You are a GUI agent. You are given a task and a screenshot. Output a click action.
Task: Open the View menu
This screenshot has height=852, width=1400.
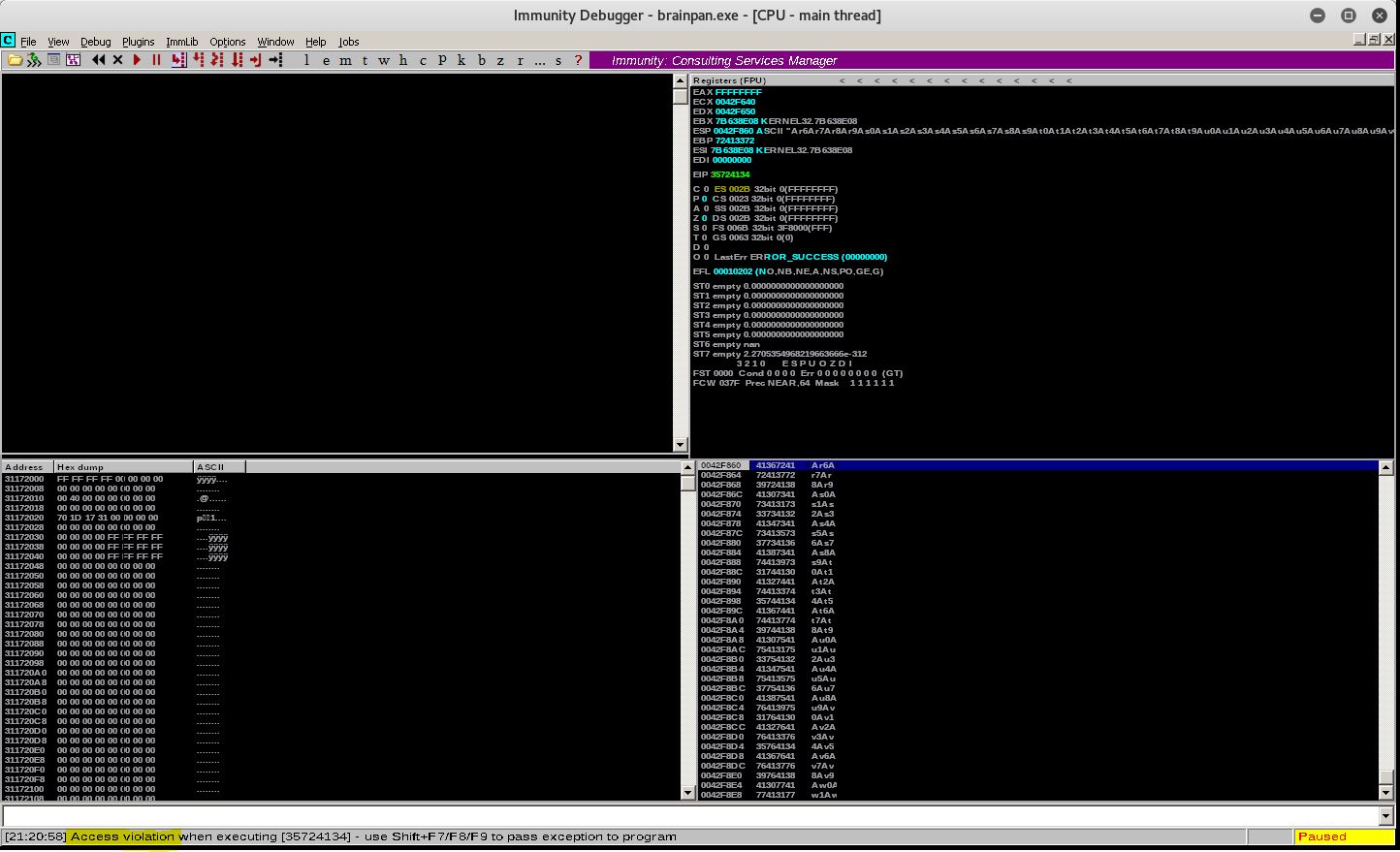click(x=58, y=42)
